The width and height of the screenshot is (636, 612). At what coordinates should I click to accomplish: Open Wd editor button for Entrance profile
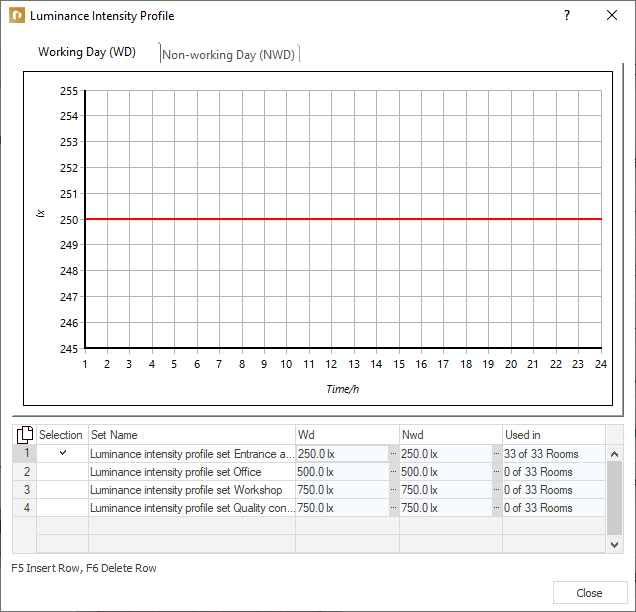tap(393, 453)
